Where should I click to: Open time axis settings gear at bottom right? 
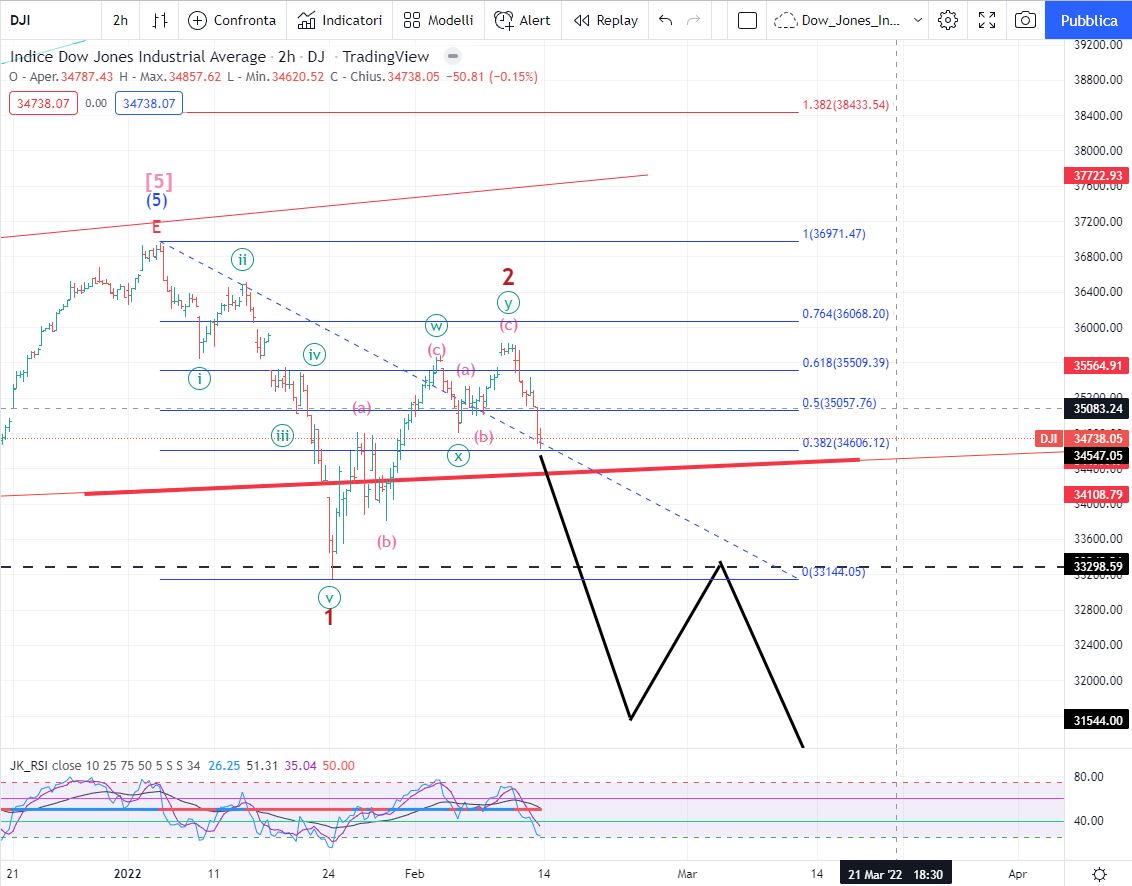point(1099,874)
